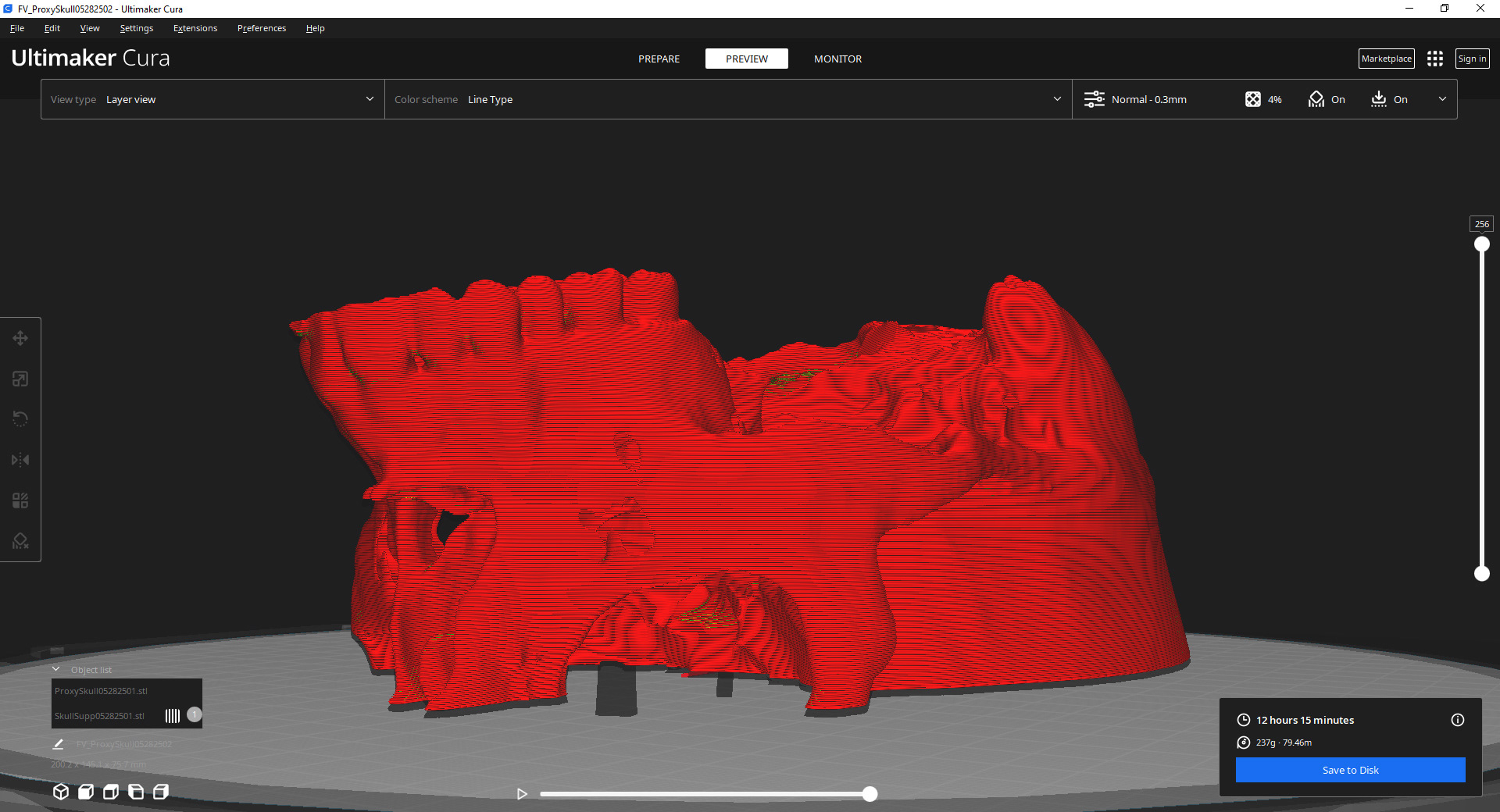Click Save to Disk button
This screenshot has height=812, width=1500.
[1351, 770]
